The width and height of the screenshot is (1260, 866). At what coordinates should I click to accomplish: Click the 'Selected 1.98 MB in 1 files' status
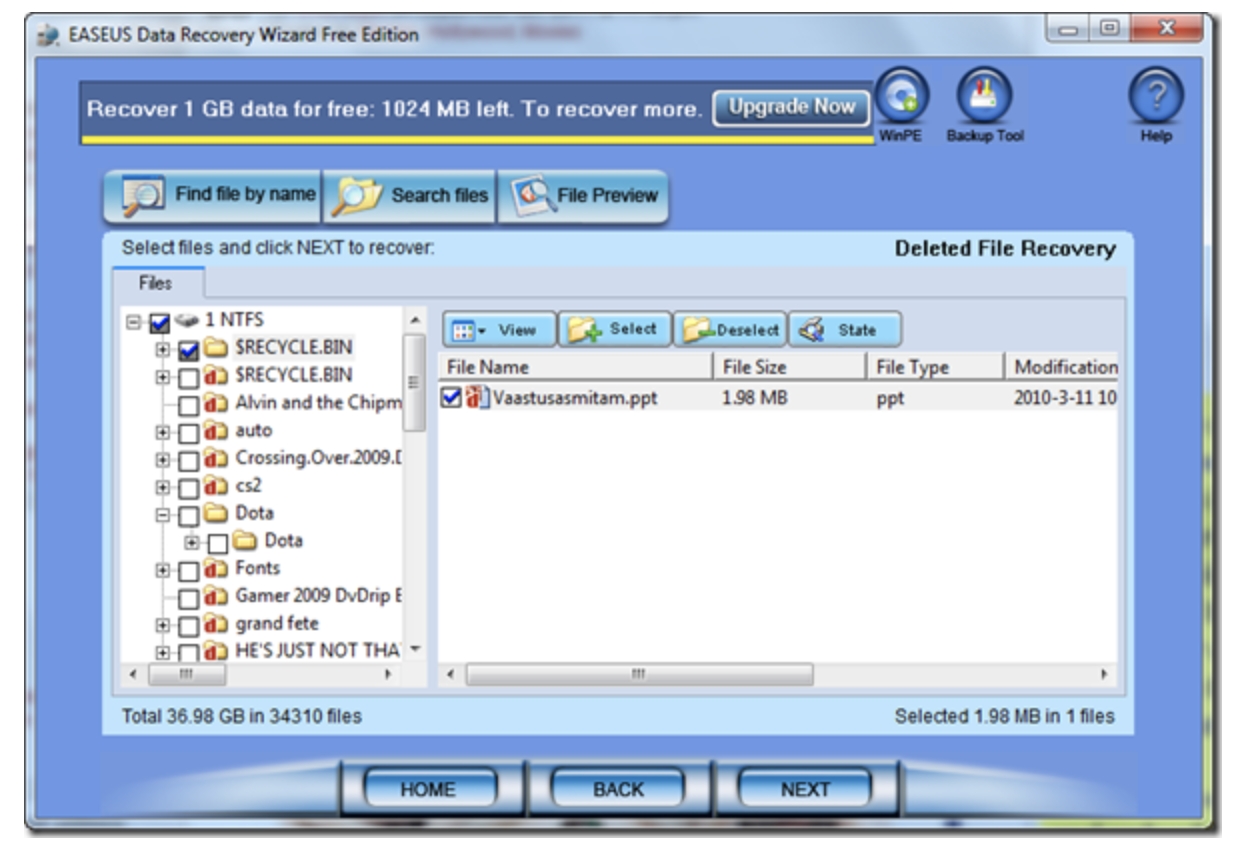pos(1004,716)
